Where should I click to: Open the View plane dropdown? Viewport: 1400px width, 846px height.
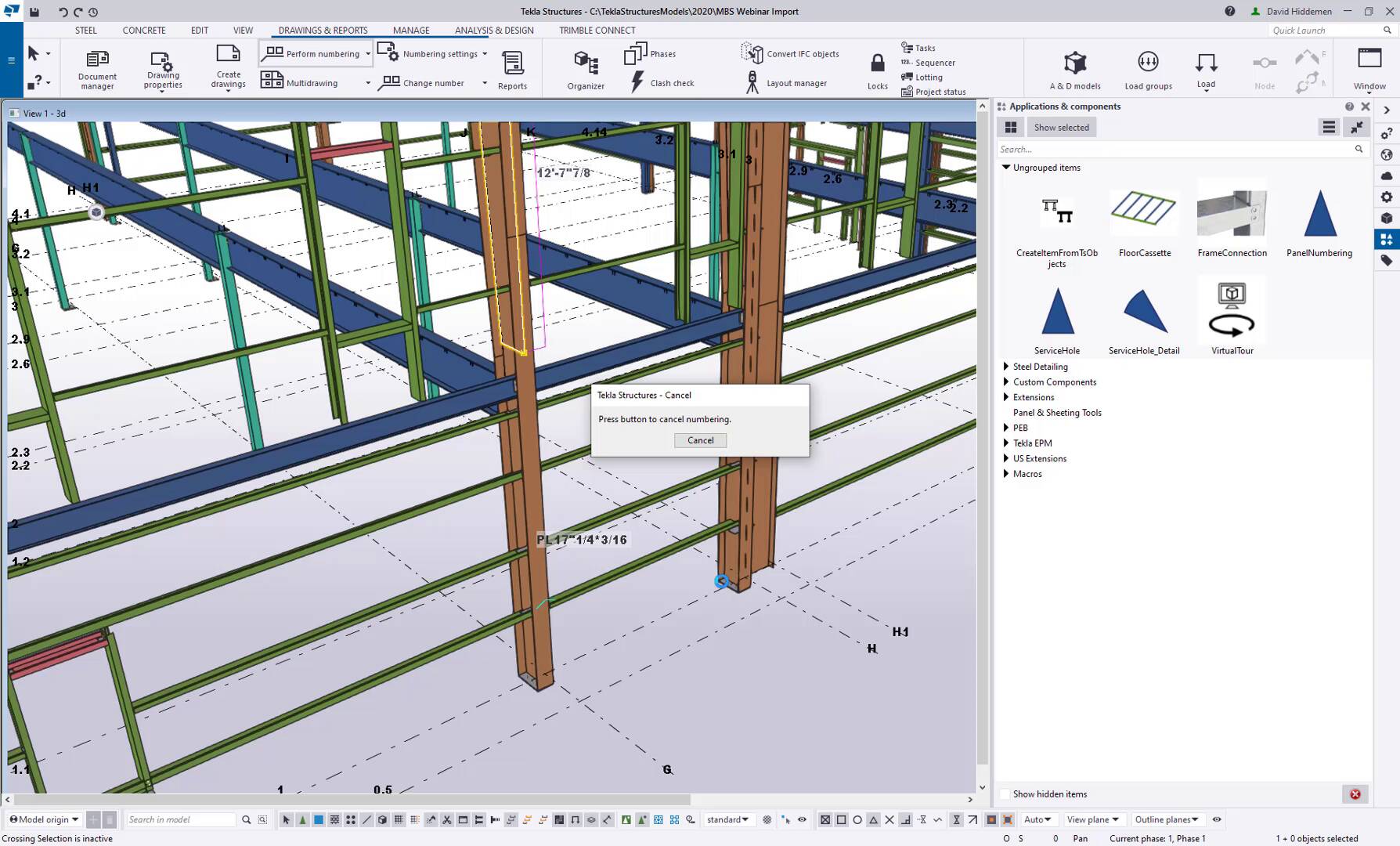1093,819
